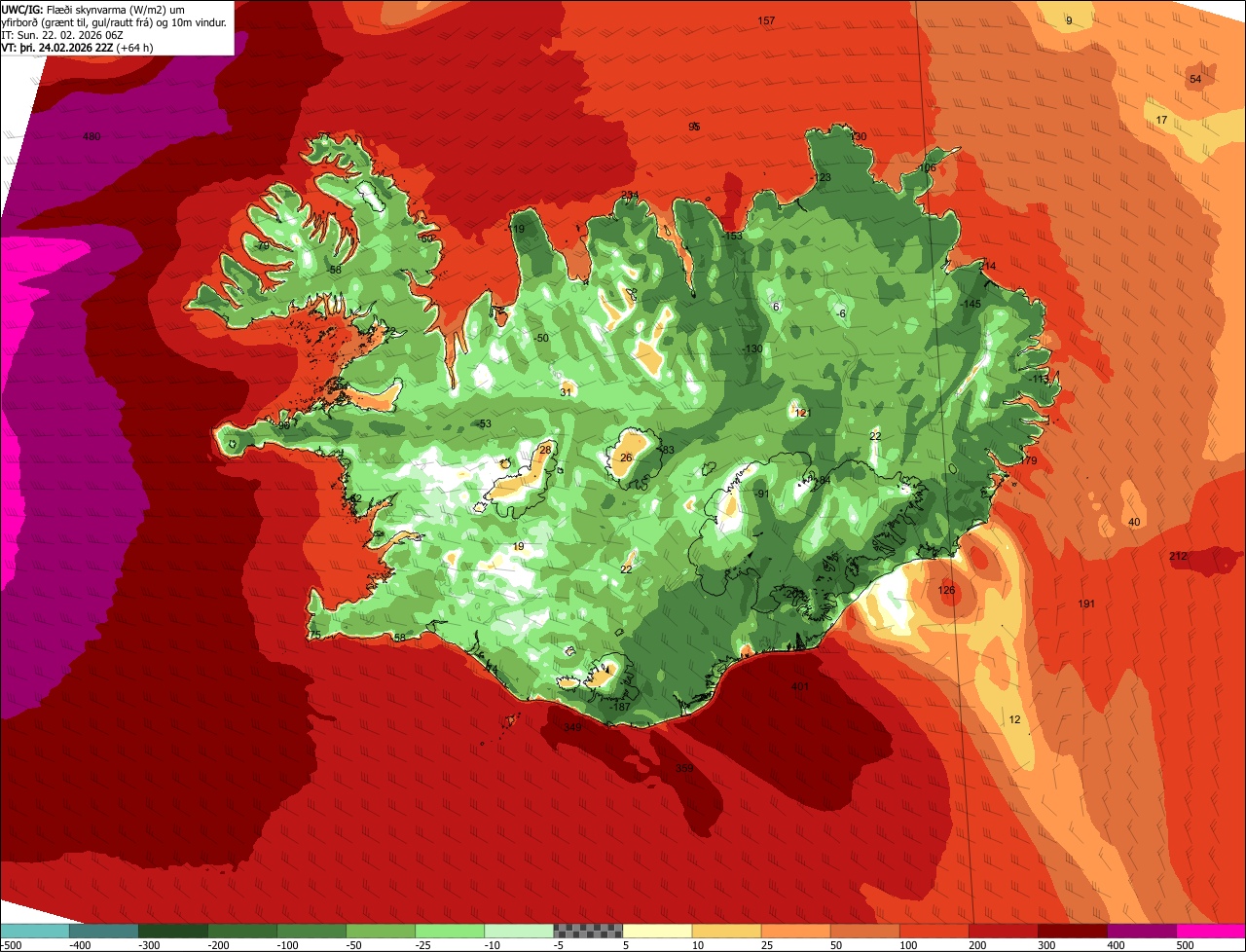Click the '19' value in southwest Iceland
This screenshot has width=1246, height=952.
click(x=518, y=547)
